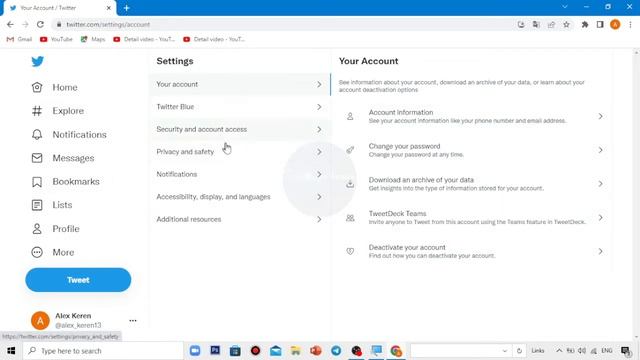Open browser extensions puzzle icon
The width and height of the screenshot is (640, 360).
click(x=585, y=24)
